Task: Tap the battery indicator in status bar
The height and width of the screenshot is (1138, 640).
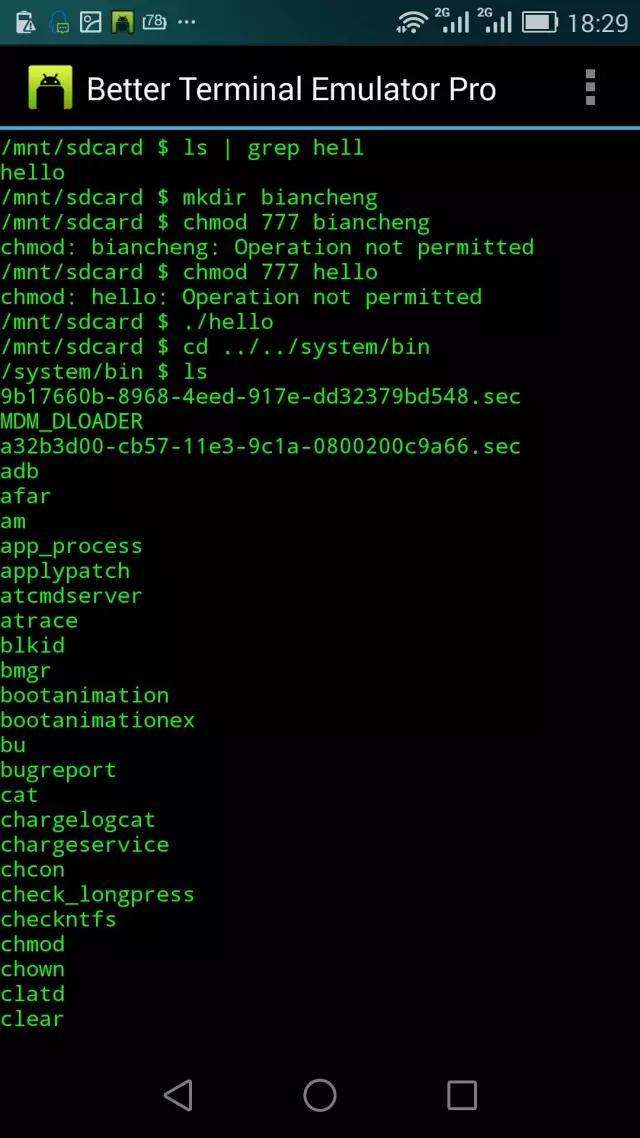Action: pyautogui.click(x=539, y=22)
